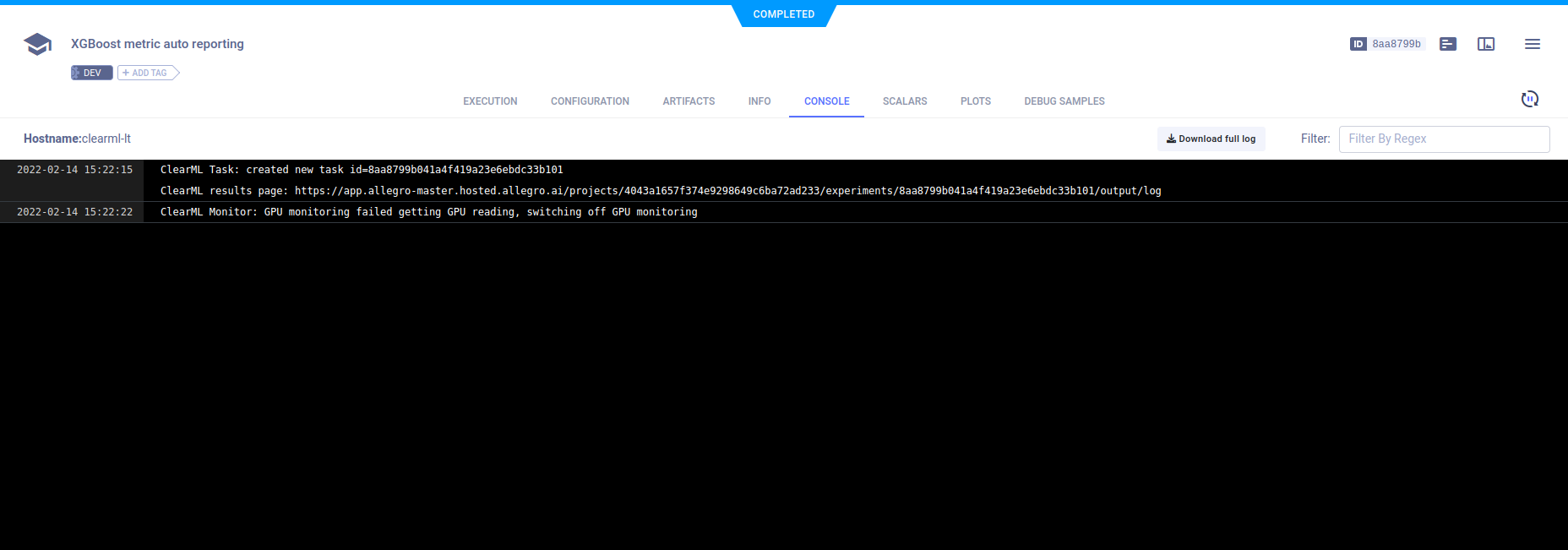Viewport: 1568px width, 550px height.
Task: Click the experiment ID 8aa8799b text
Action: (x=1396, y=44)
